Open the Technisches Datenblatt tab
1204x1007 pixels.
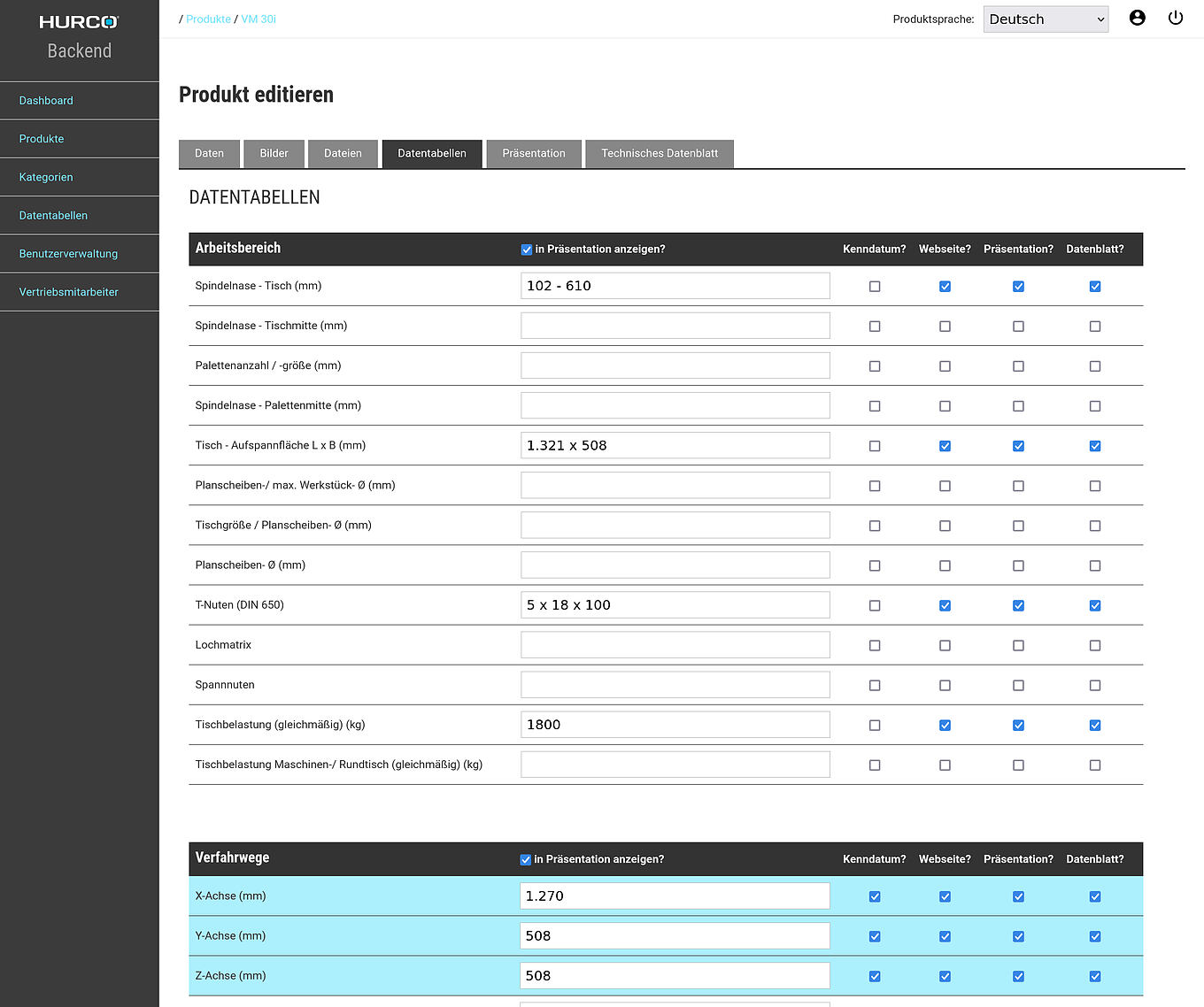click(659, 153)
